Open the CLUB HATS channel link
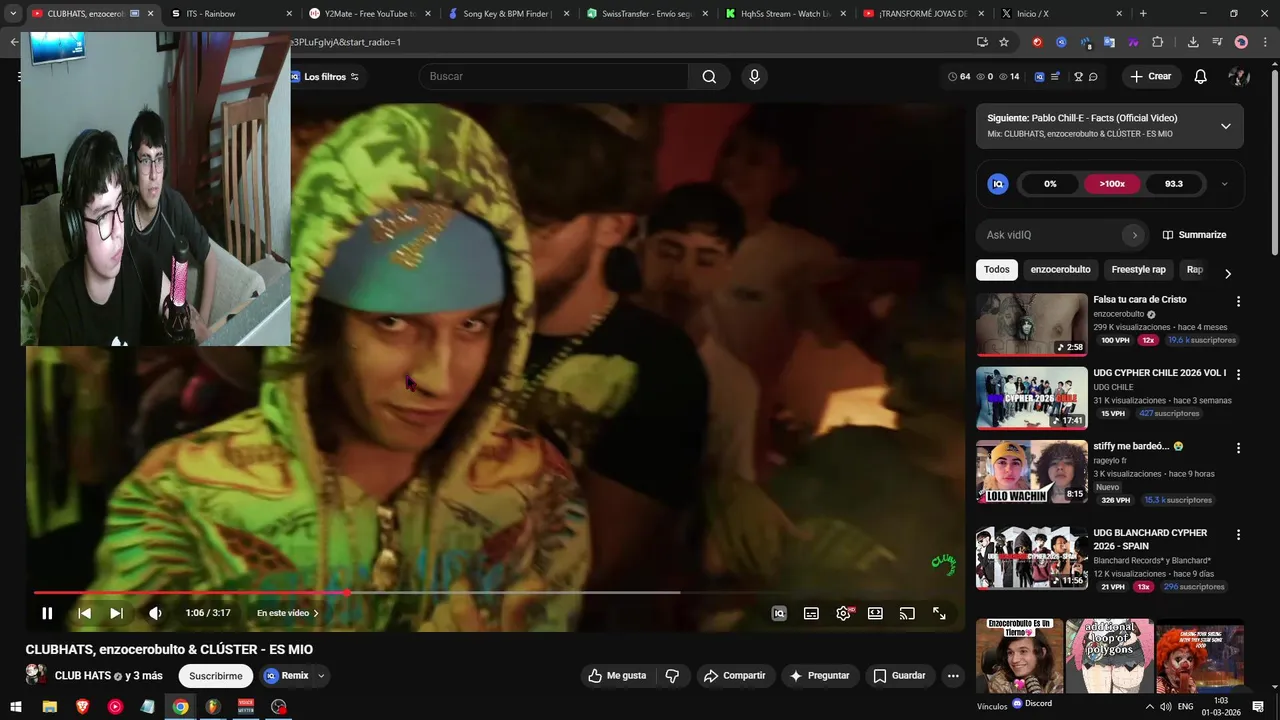 (83, 676)
